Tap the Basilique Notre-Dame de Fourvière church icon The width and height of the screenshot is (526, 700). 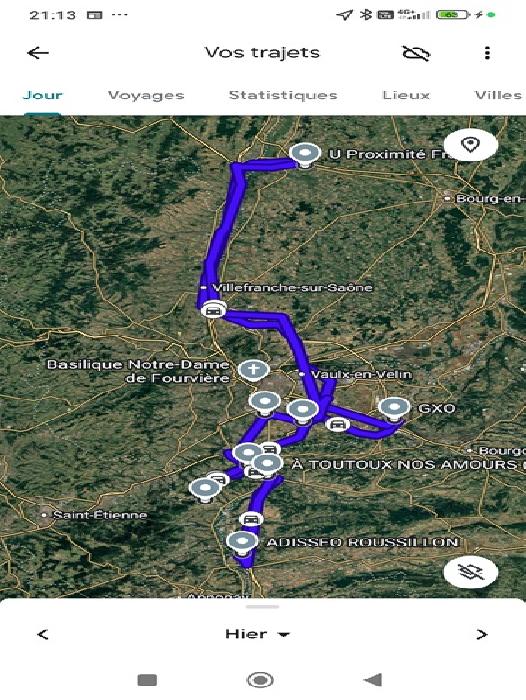pos(253,370)
